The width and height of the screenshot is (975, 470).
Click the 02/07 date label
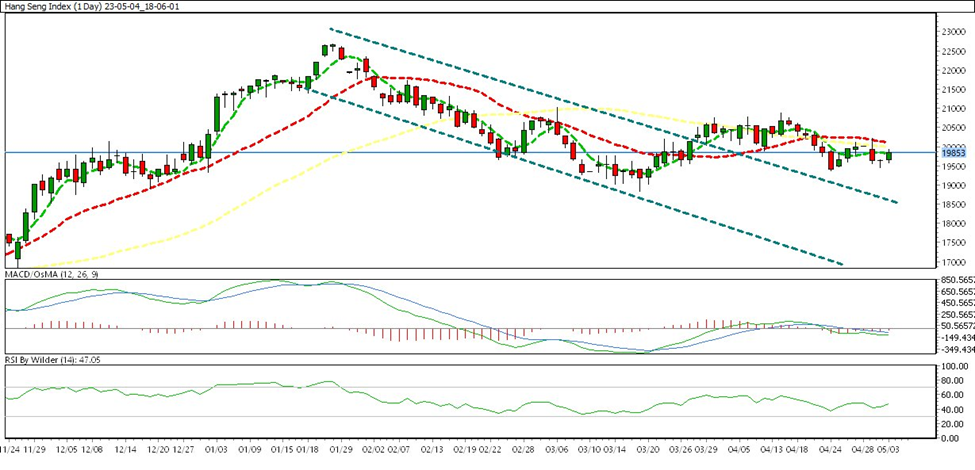tap(400, 448)
